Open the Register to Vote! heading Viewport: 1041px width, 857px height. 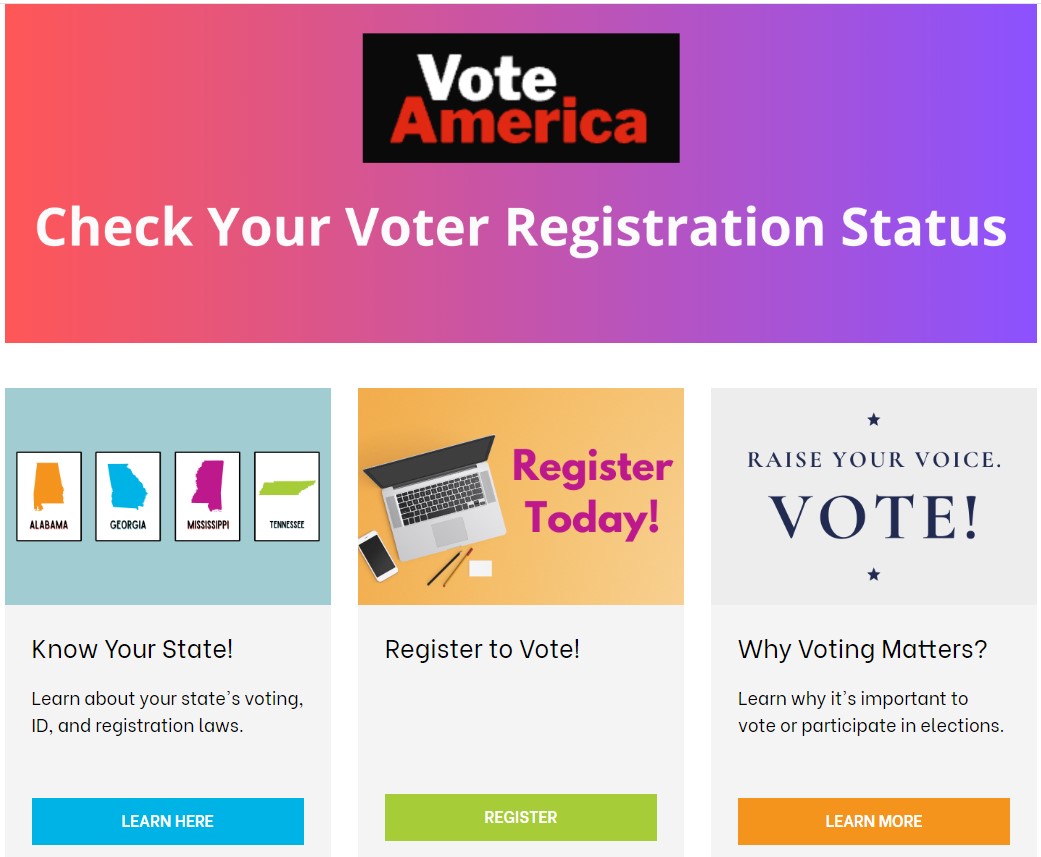click(x=482, y=649)
